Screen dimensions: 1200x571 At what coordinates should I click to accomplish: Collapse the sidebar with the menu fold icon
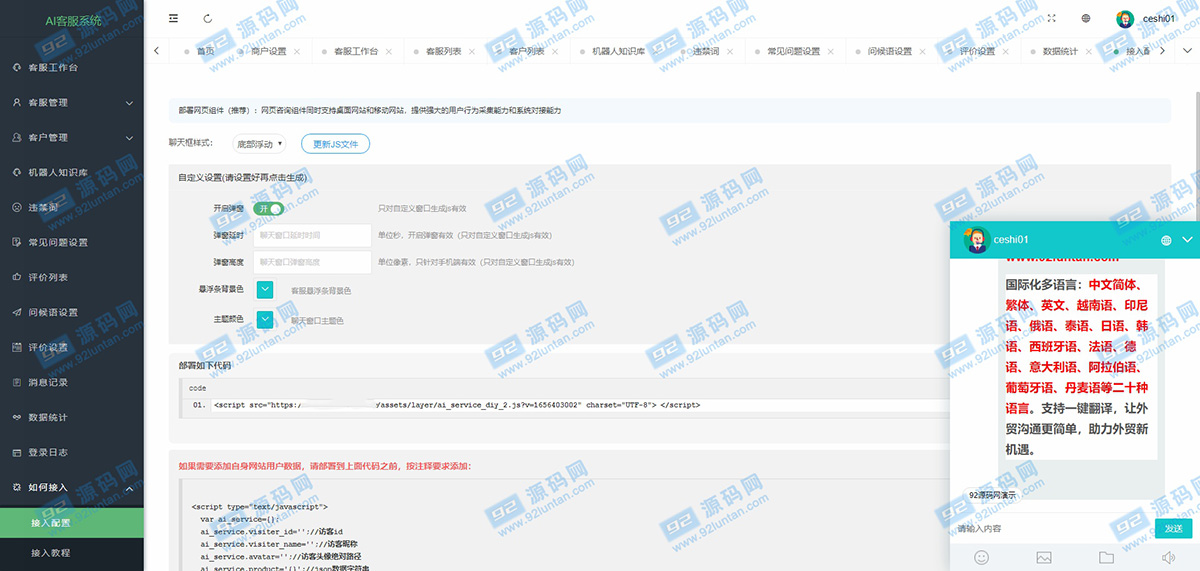(174, 18)
